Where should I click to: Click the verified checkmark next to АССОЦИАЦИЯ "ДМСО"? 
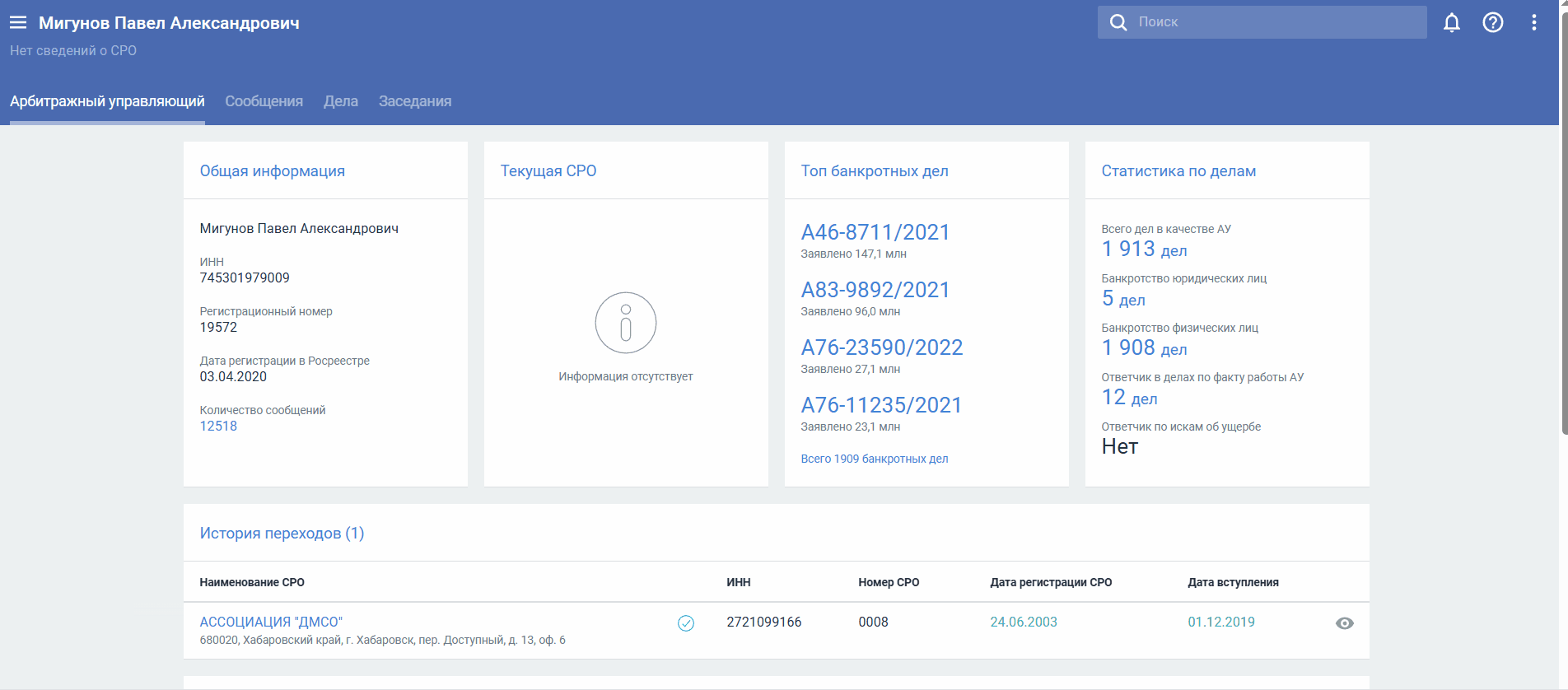(x=685, y=623)
